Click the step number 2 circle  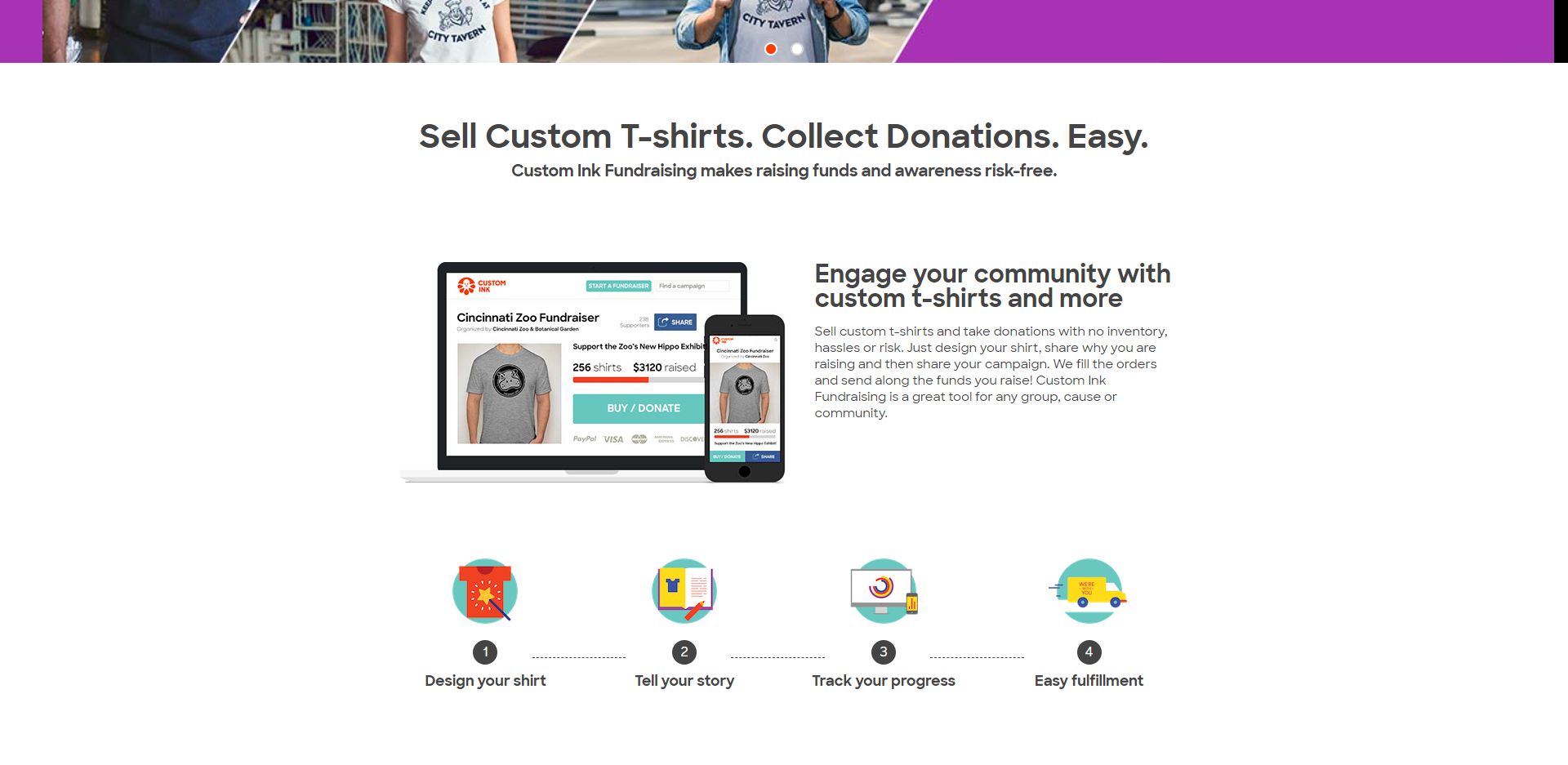coord(684,652)
